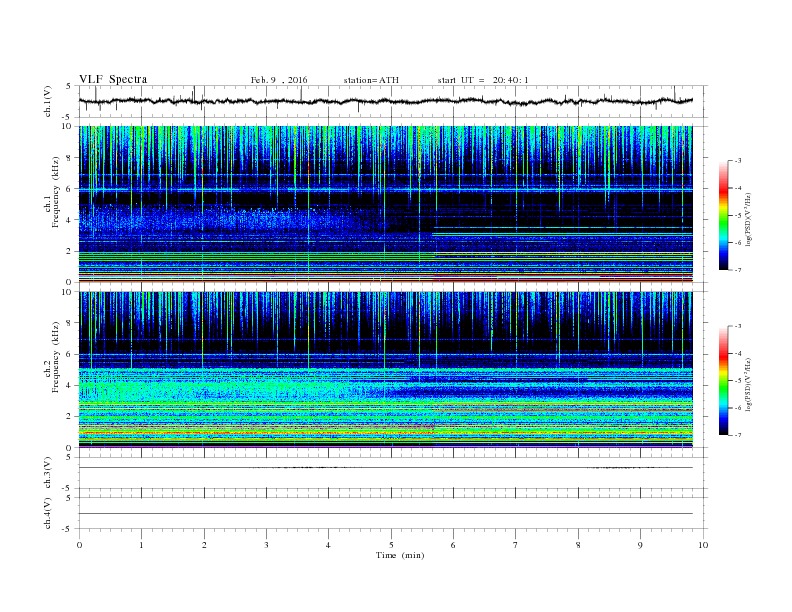The height and width of the screenshot is (612, 792).
Task: Click the "1" tick label on the time axis
Action: pyautogui.click(x=142, y=545)
